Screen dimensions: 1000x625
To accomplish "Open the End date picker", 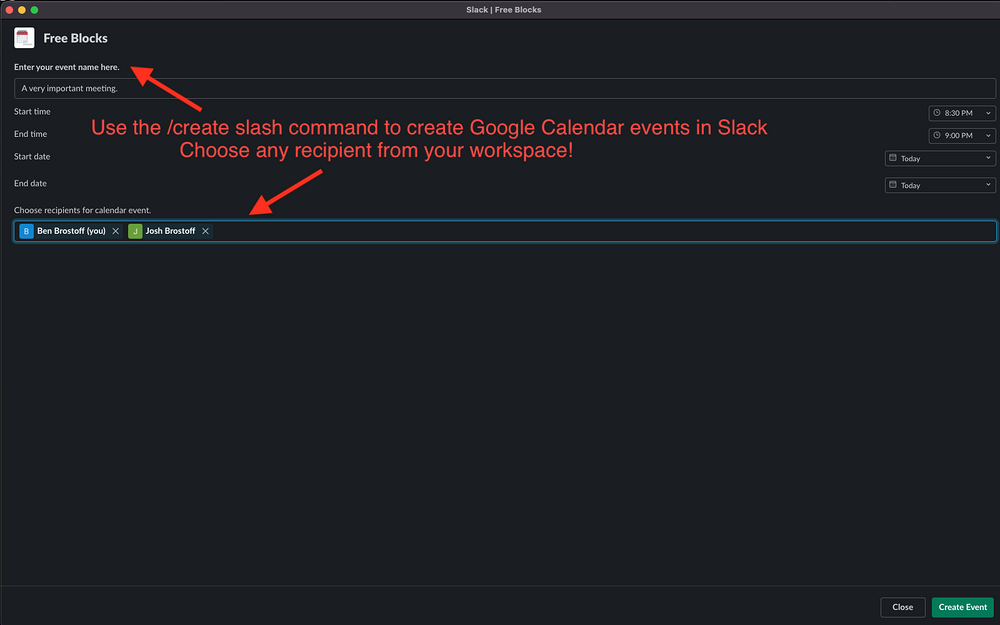I will [x=940, y=185].
